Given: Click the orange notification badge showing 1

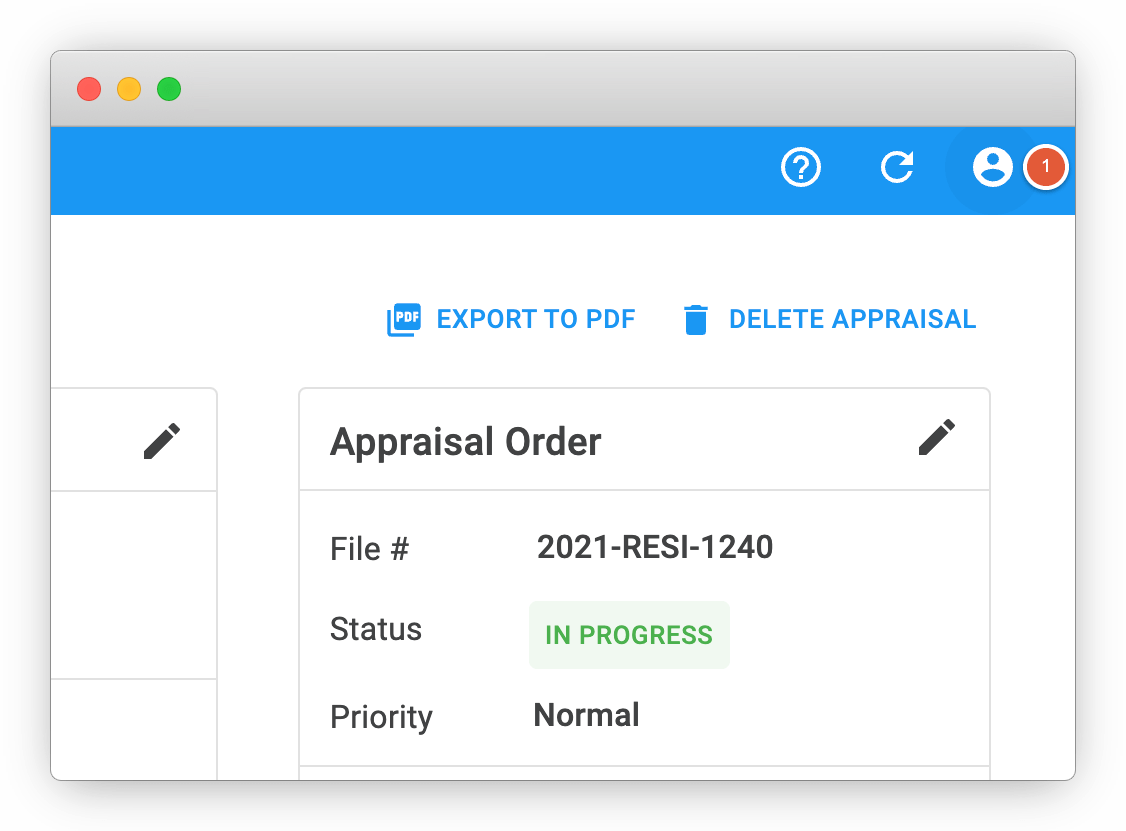Looking at the screenshot, I should click(x=1046, y=167).
